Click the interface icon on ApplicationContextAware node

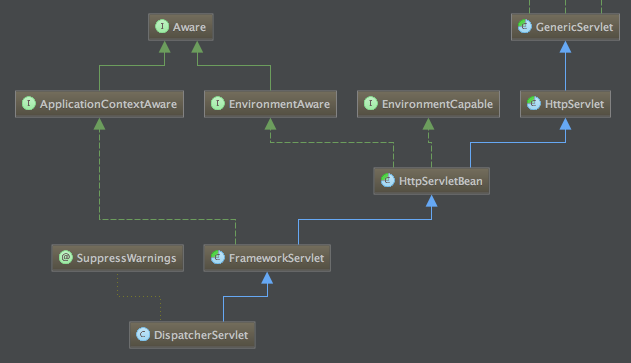(x=29, y=103)
